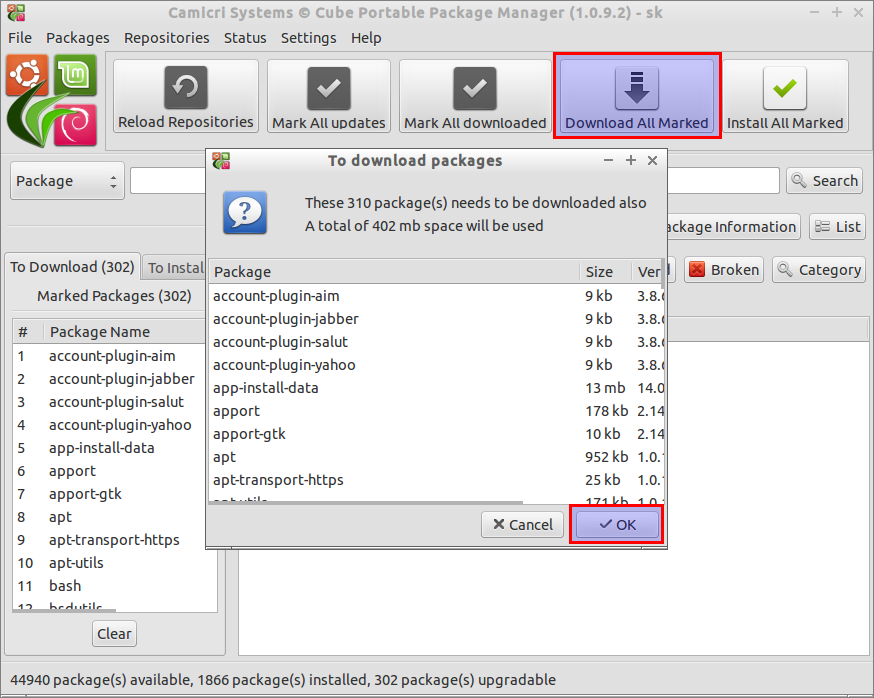The image size is (874, 698).
Task: Click the Reload Repositories toolbar icon
Action: click(186, 87)
